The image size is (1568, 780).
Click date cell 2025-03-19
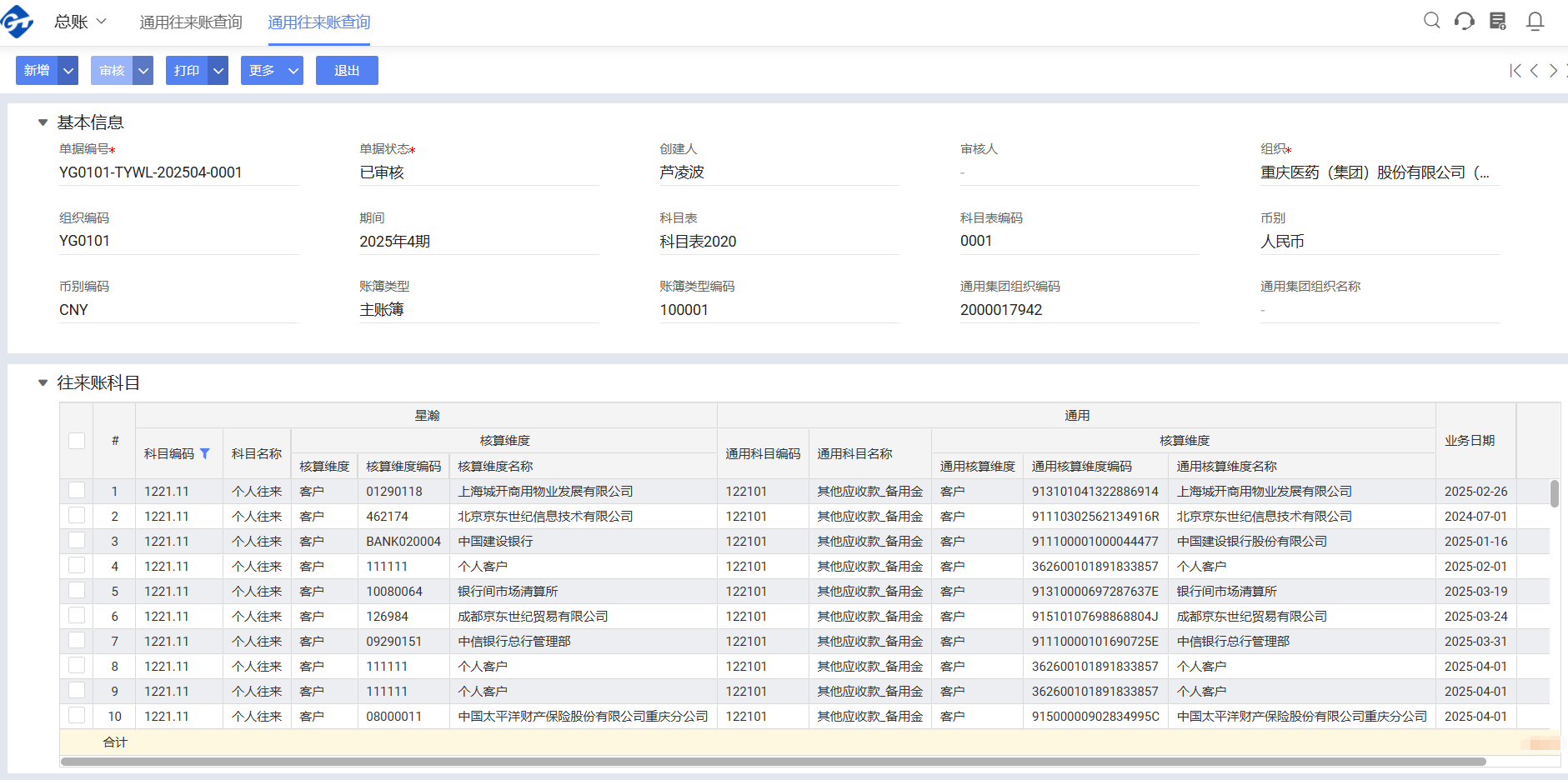coord(1475,592)
